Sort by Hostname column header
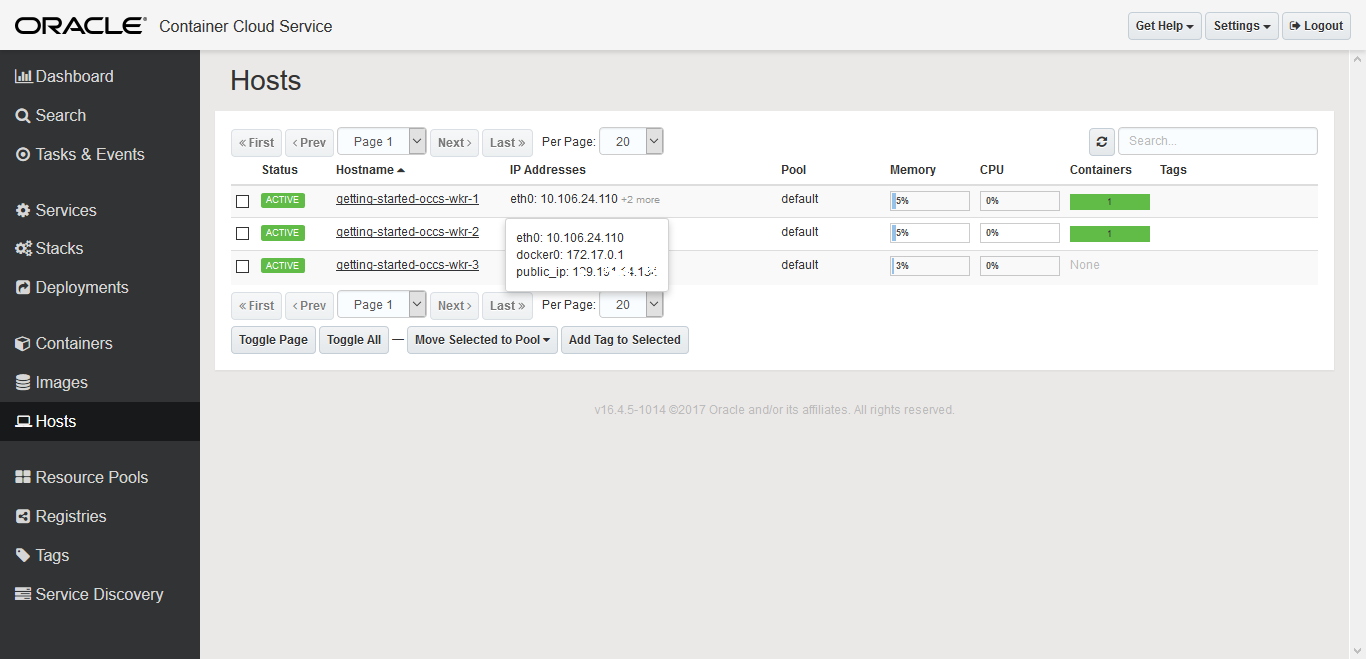The height and width of the screenshot is (659, 1366). point(370,170)
